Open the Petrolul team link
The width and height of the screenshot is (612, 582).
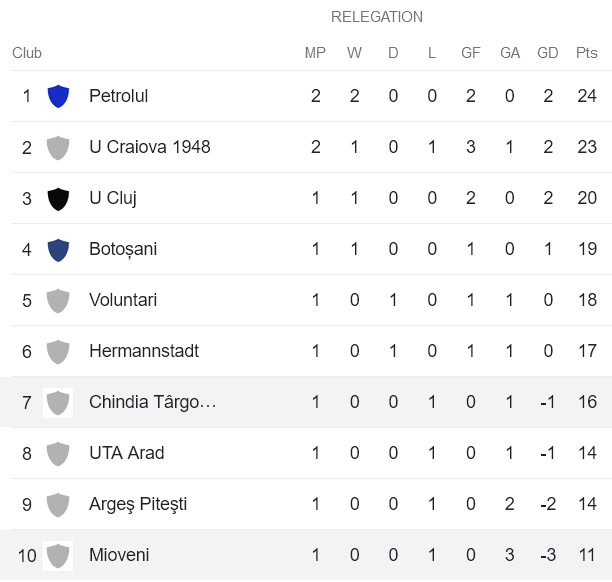118,96
